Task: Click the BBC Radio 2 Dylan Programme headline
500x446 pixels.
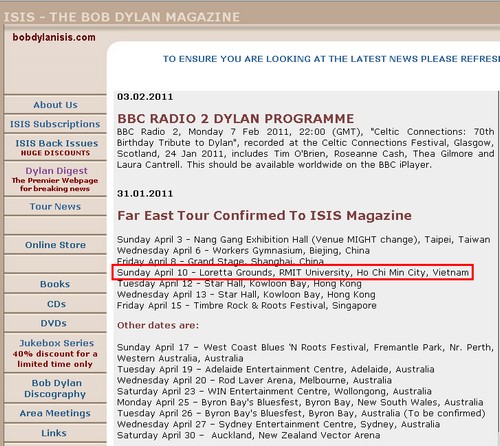Action: (235, 119)
